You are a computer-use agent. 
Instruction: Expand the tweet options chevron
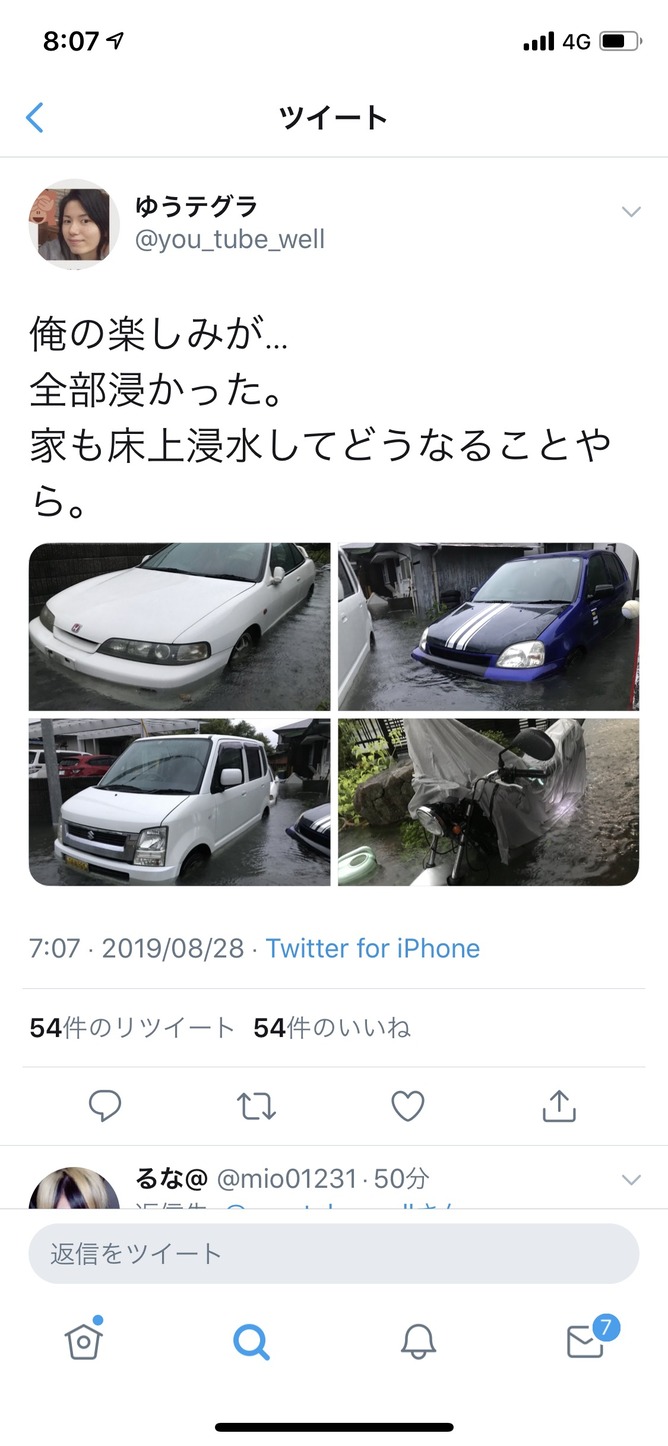click(631, 211)
